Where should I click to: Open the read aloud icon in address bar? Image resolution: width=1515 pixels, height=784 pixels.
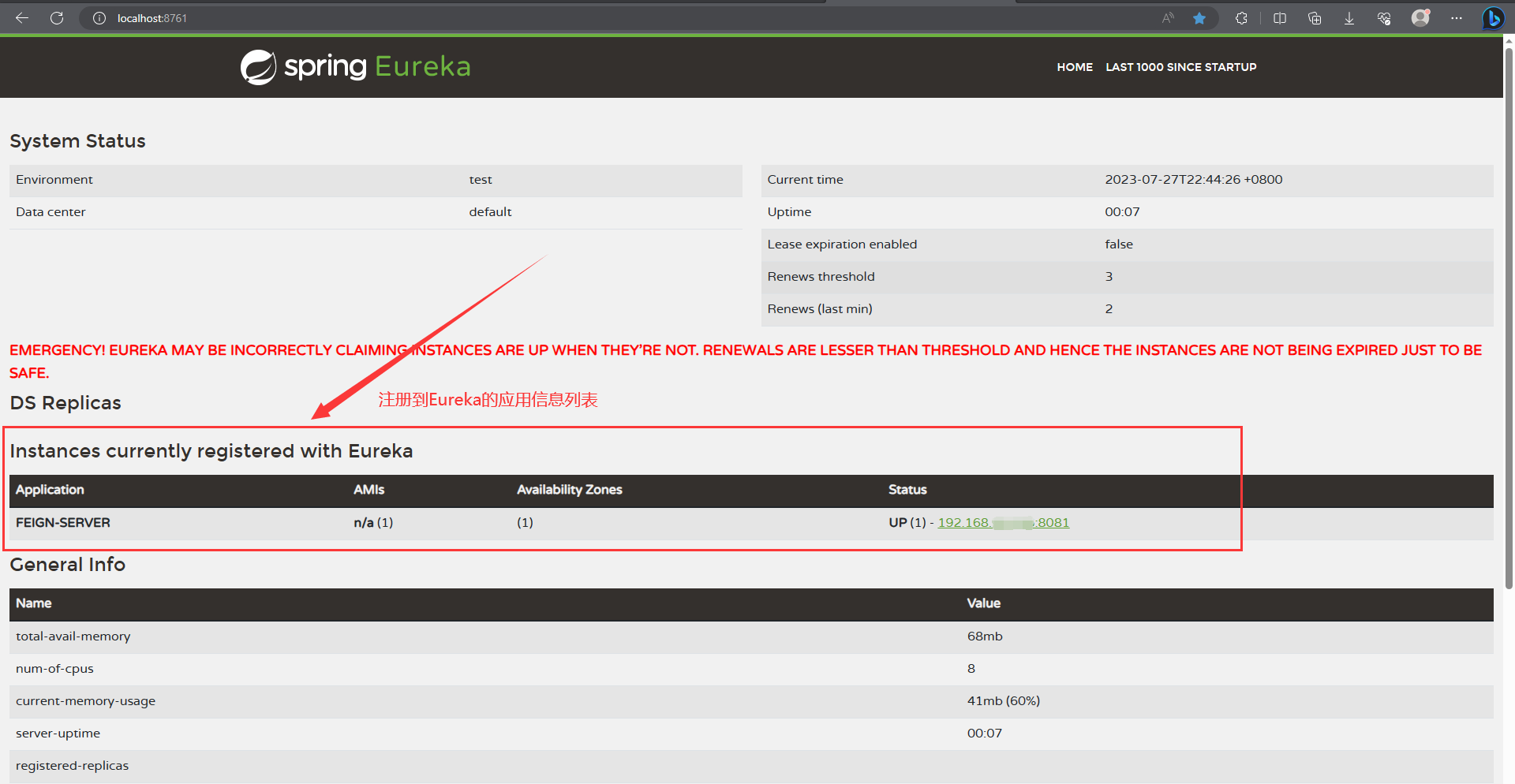(x=1168, y=18)
